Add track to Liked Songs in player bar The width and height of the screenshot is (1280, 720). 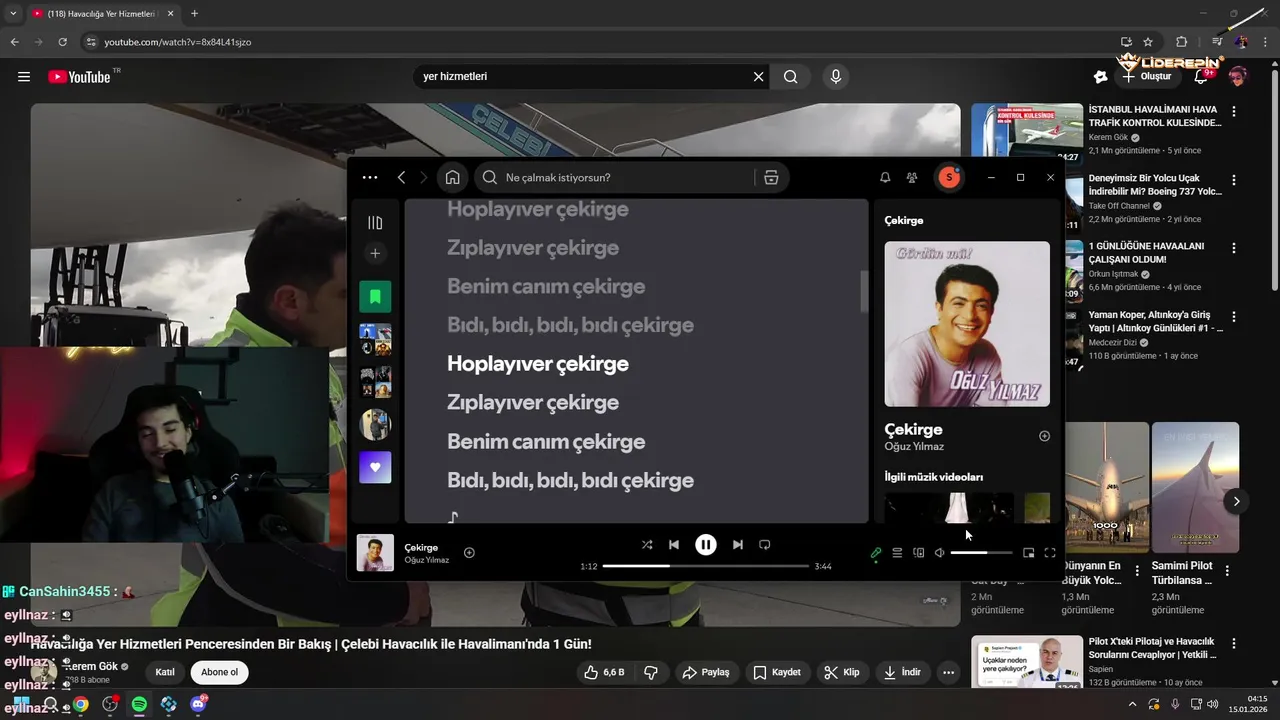469,553
